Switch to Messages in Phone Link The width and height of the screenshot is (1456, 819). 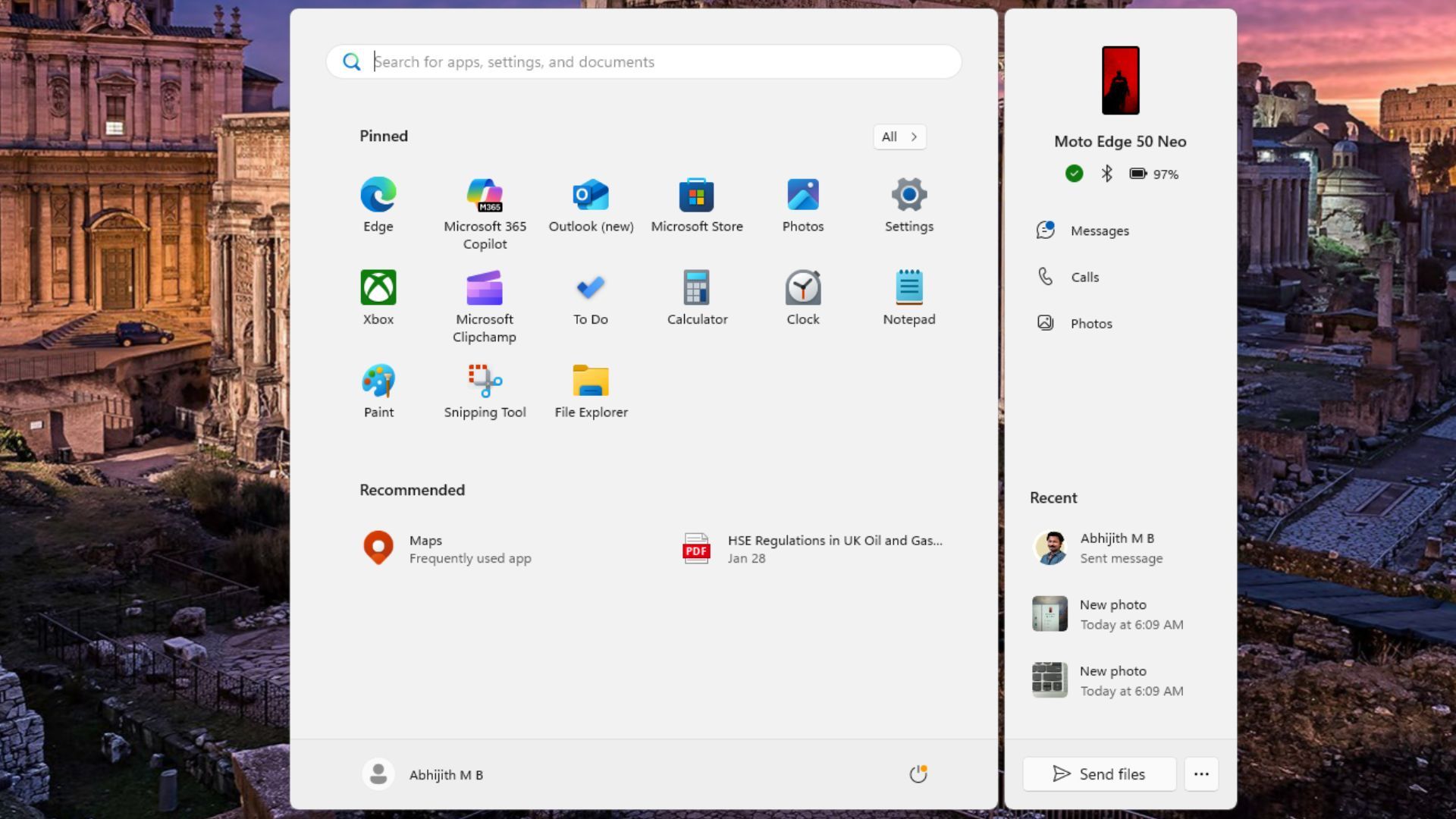tap(1100, 231)
